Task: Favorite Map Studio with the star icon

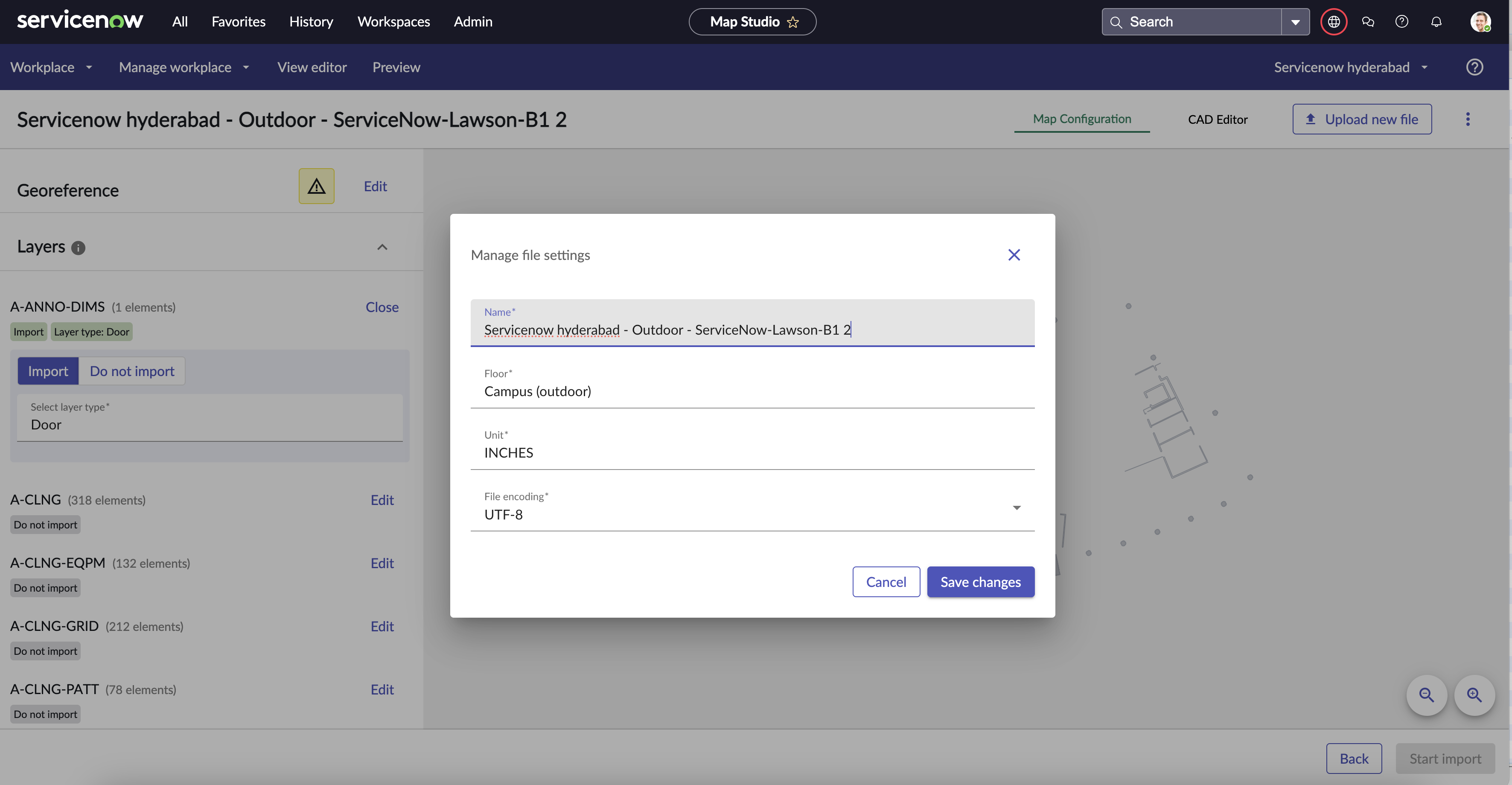Action: (793, 22)
